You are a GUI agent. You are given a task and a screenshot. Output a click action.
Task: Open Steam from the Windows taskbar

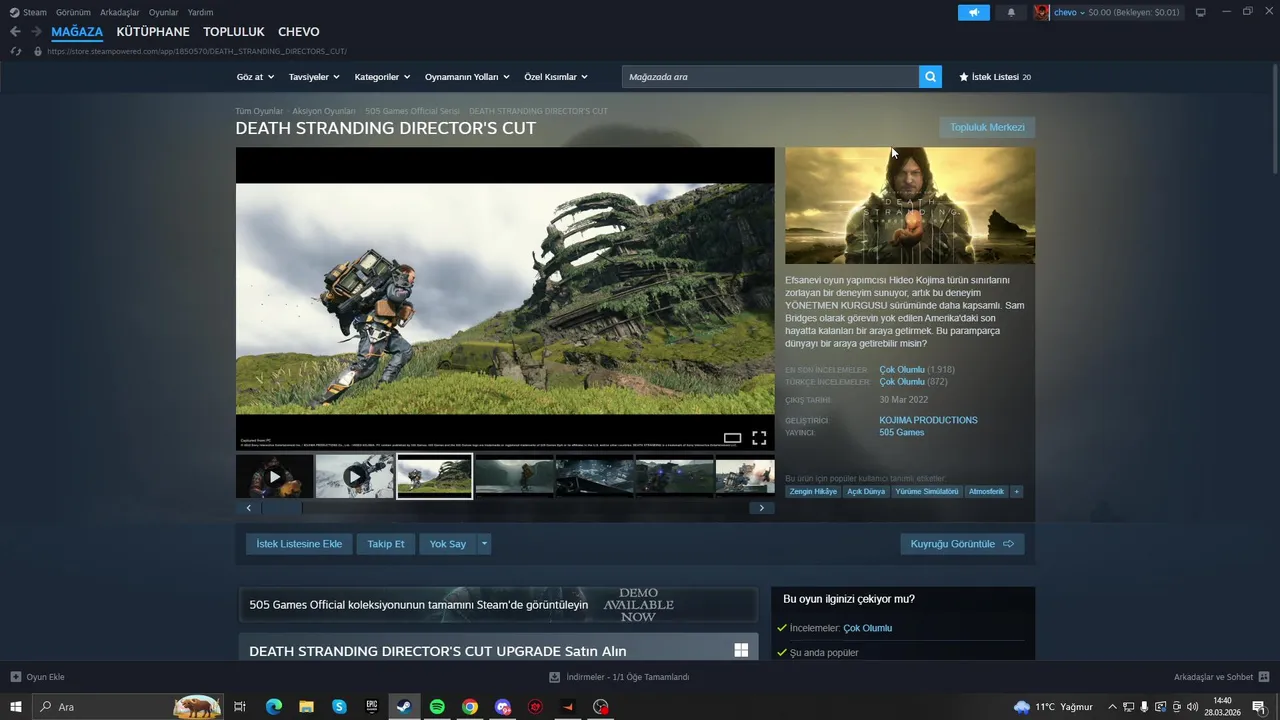coord(404,707)
